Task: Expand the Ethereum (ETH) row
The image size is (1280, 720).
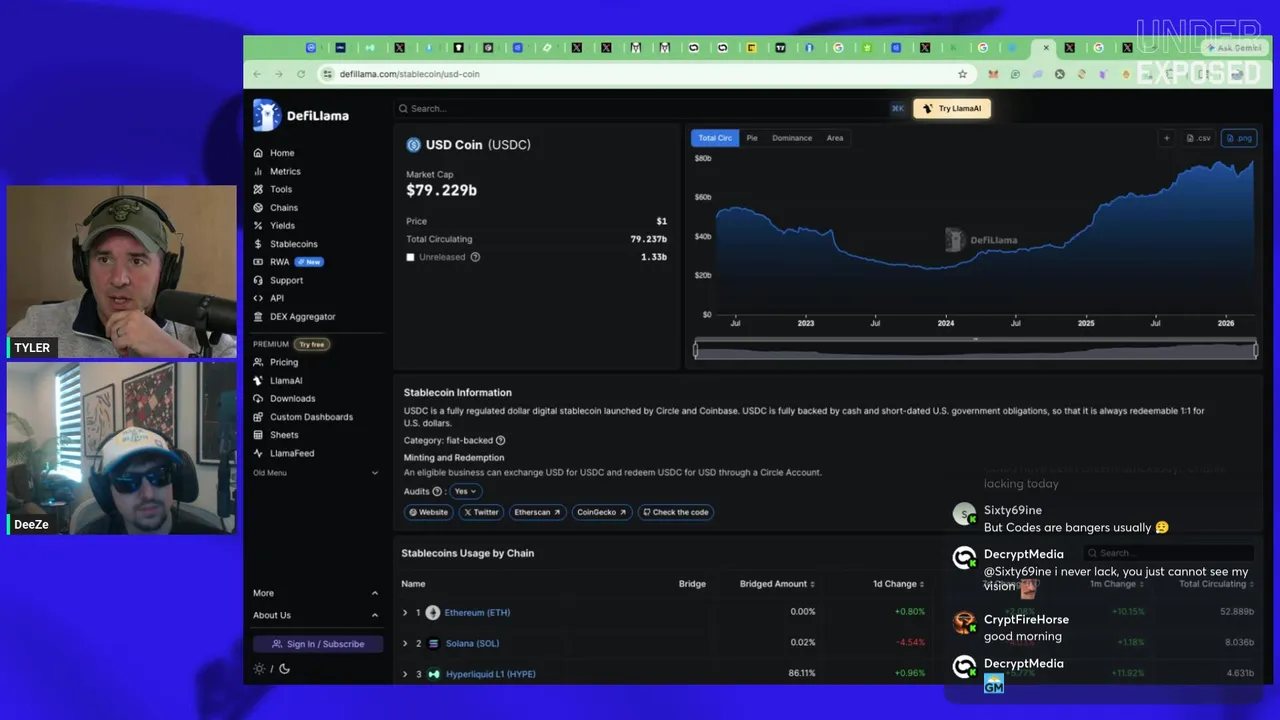Action: click(x=405, y=612)
